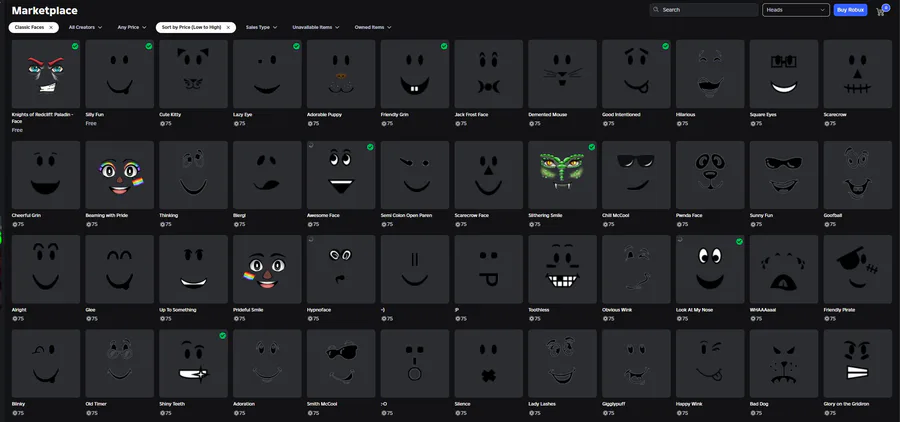Click the Robux icon under Cute Kitty
The width and height of the screenshot is (900, 422).
point(162,123)
